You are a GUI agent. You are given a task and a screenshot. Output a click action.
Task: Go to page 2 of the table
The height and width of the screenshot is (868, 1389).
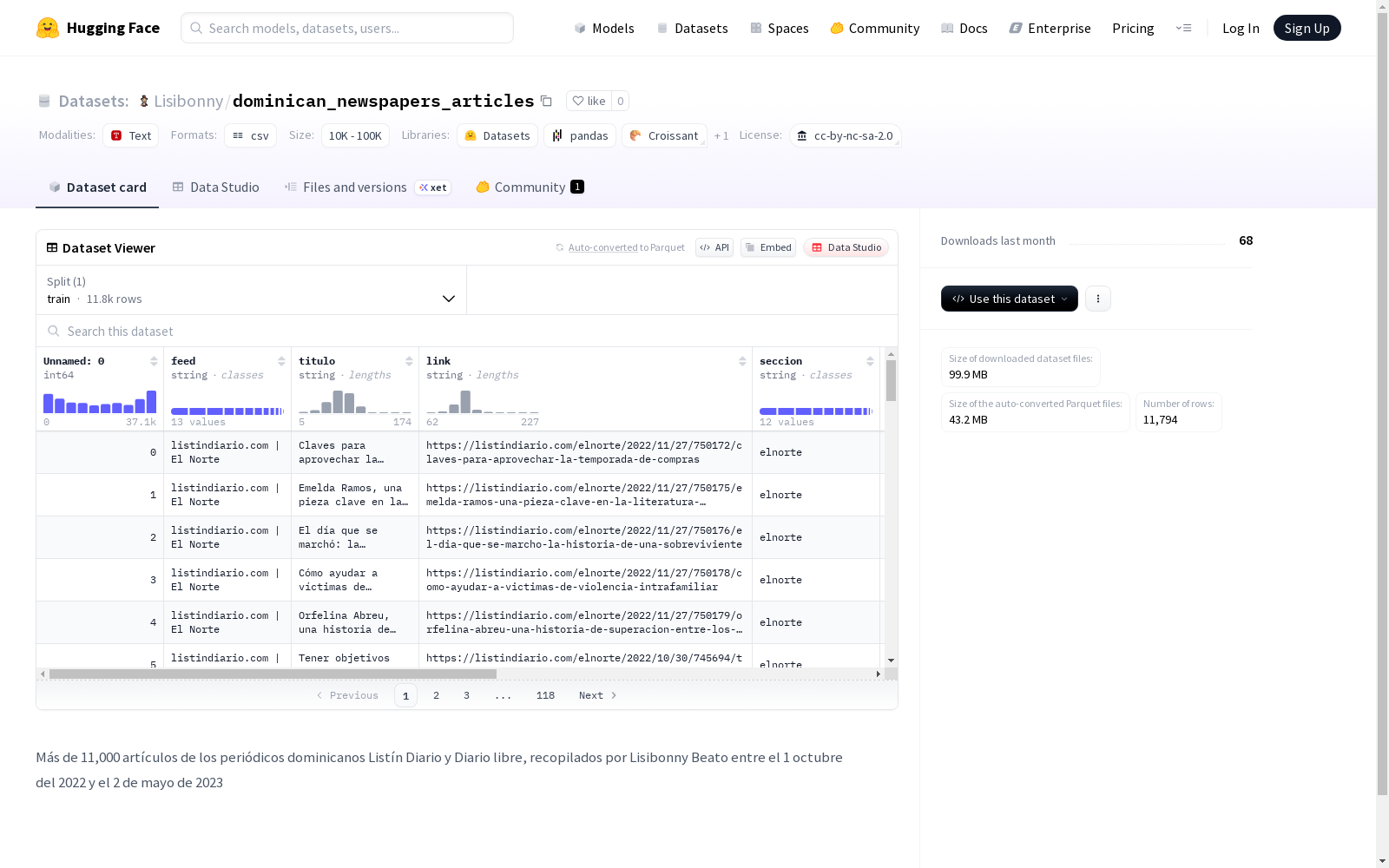point(436,695)
